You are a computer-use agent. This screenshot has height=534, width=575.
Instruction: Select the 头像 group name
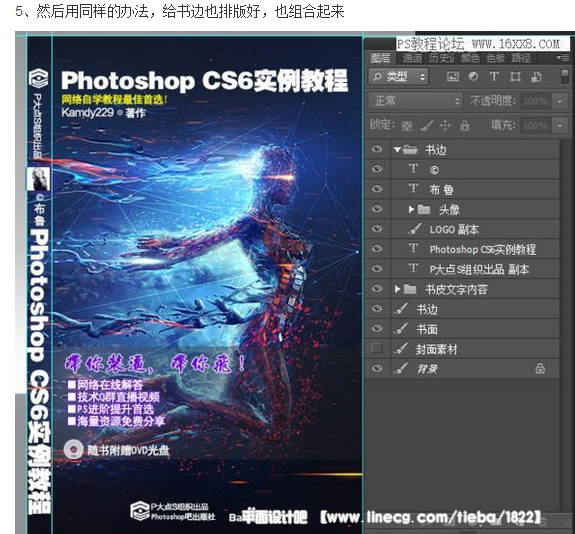pos(449,209)
